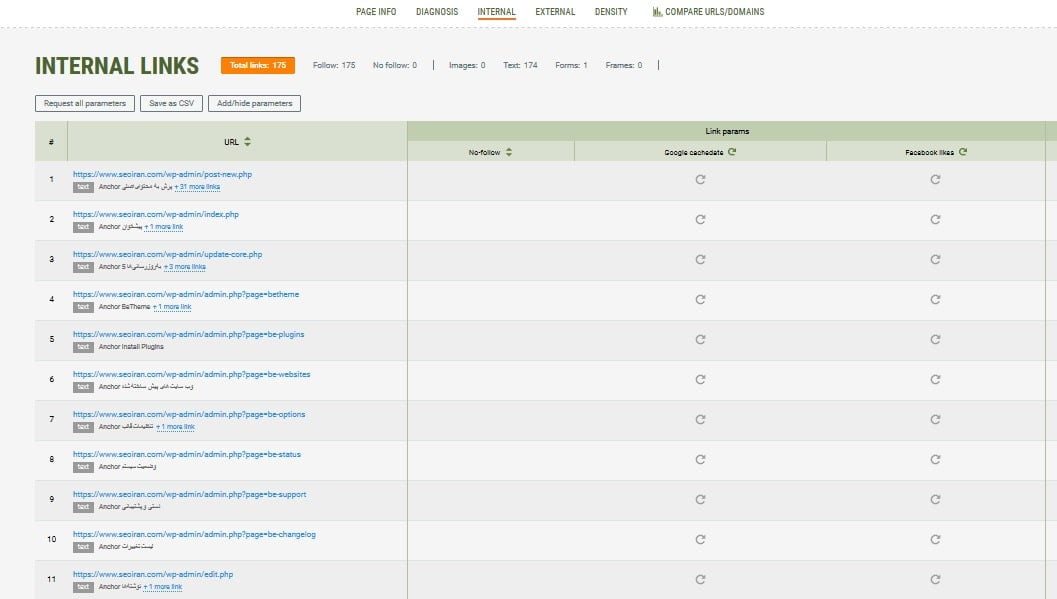Refresh Google cachedate for index.php row
The width and height of the screenshot is (1057, 599).
click(700, 219)
